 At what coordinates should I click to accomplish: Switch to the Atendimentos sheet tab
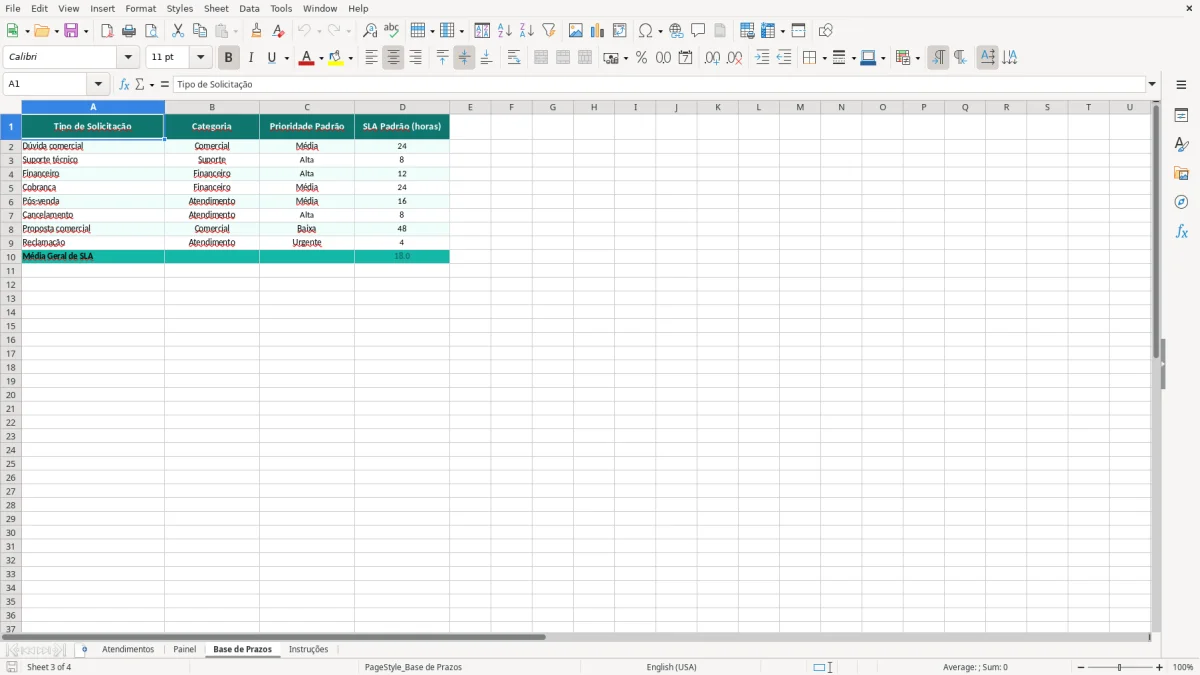tap(128, 649)
